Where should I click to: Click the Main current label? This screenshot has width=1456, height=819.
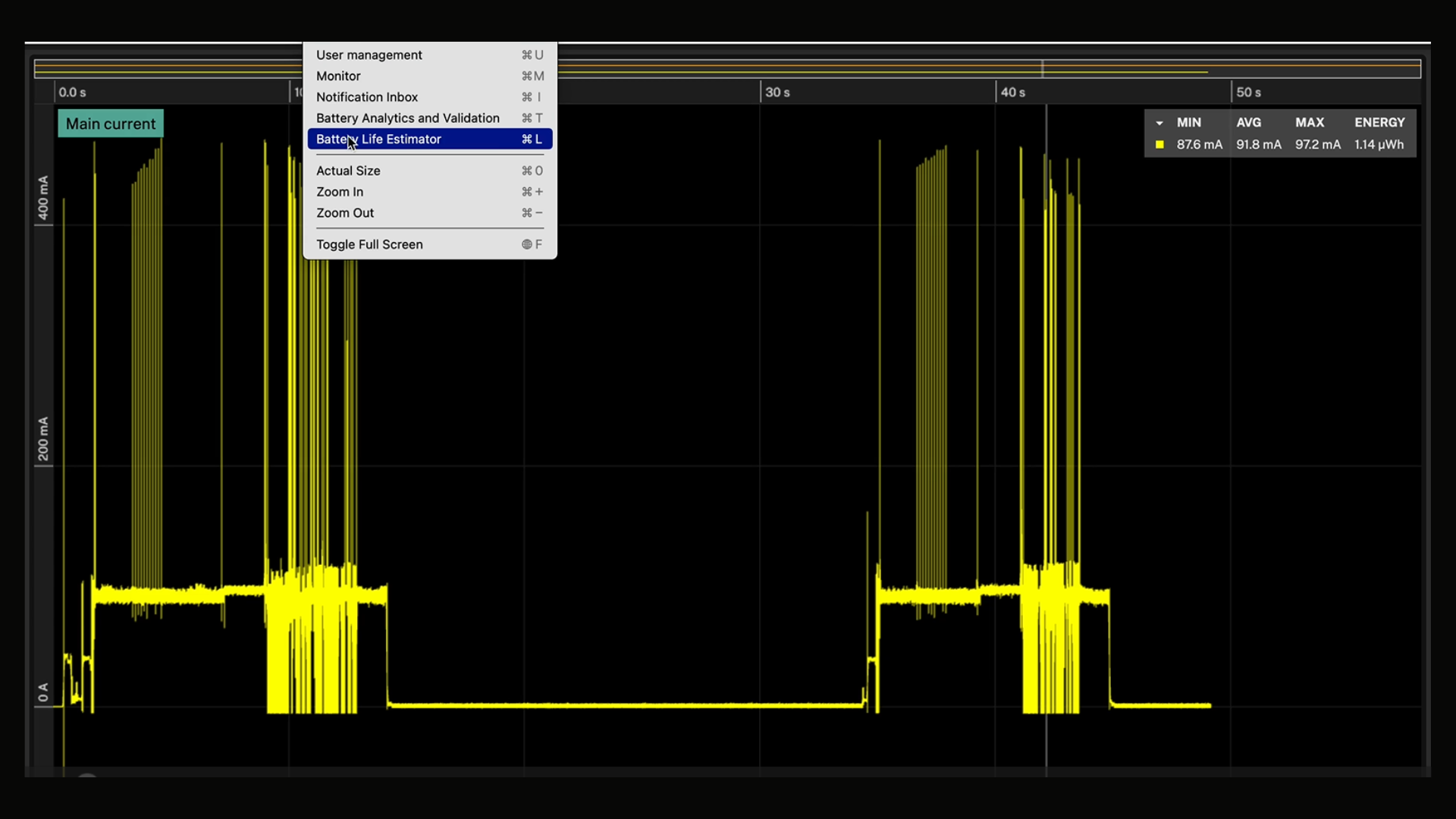[x=111, y=124]
